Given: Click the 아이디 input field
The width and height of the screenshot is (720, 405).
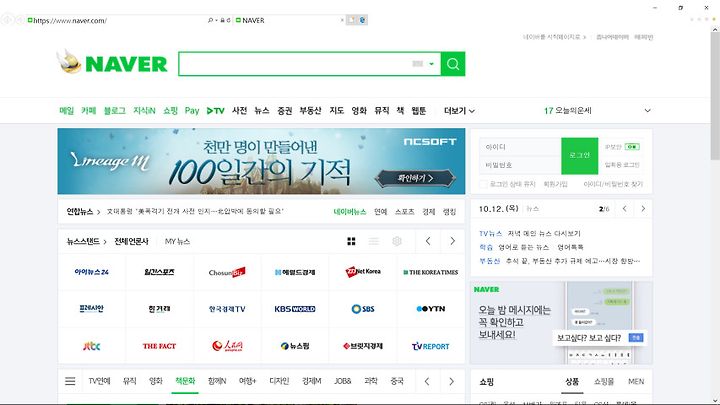Looking at the screenshot, I should pyautogui.click(x=520, y=147).
